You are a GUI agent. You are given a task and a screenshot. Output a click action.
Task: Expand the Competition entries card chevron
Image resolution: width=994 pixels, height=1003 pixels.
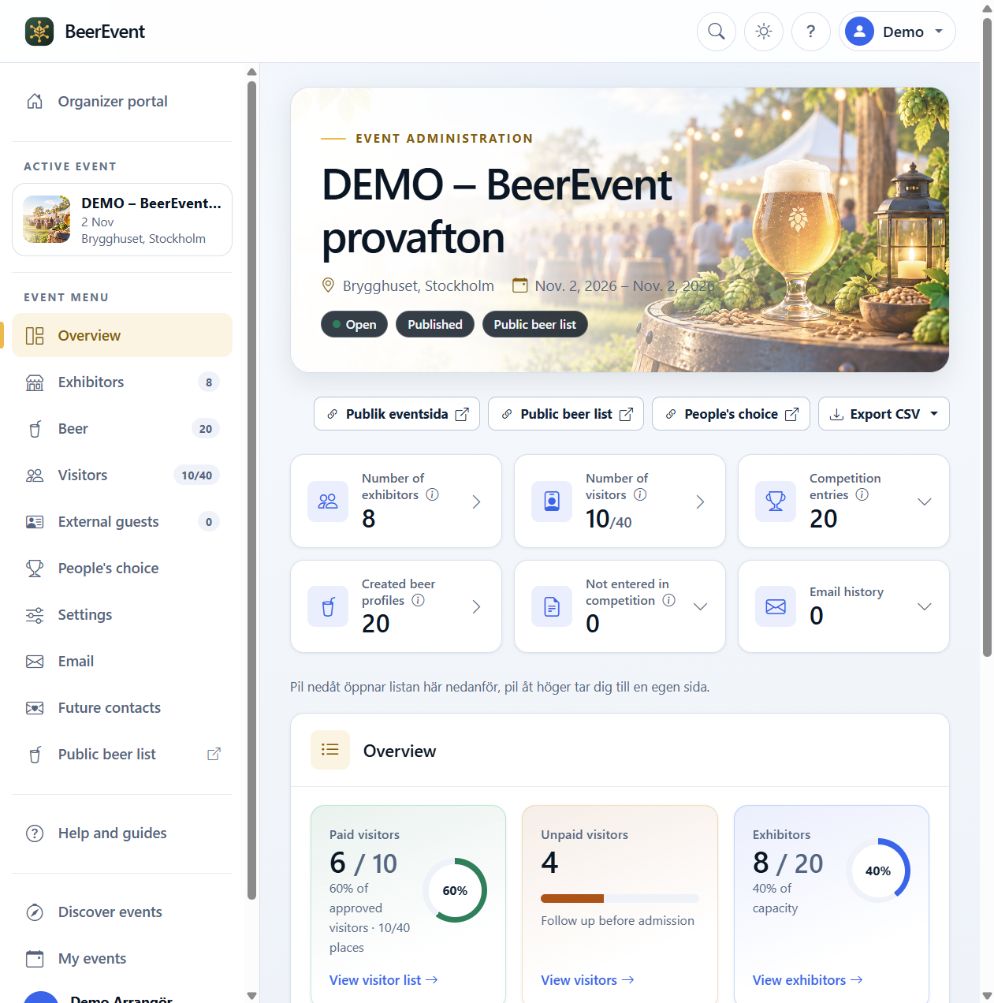tap(924, 502)
